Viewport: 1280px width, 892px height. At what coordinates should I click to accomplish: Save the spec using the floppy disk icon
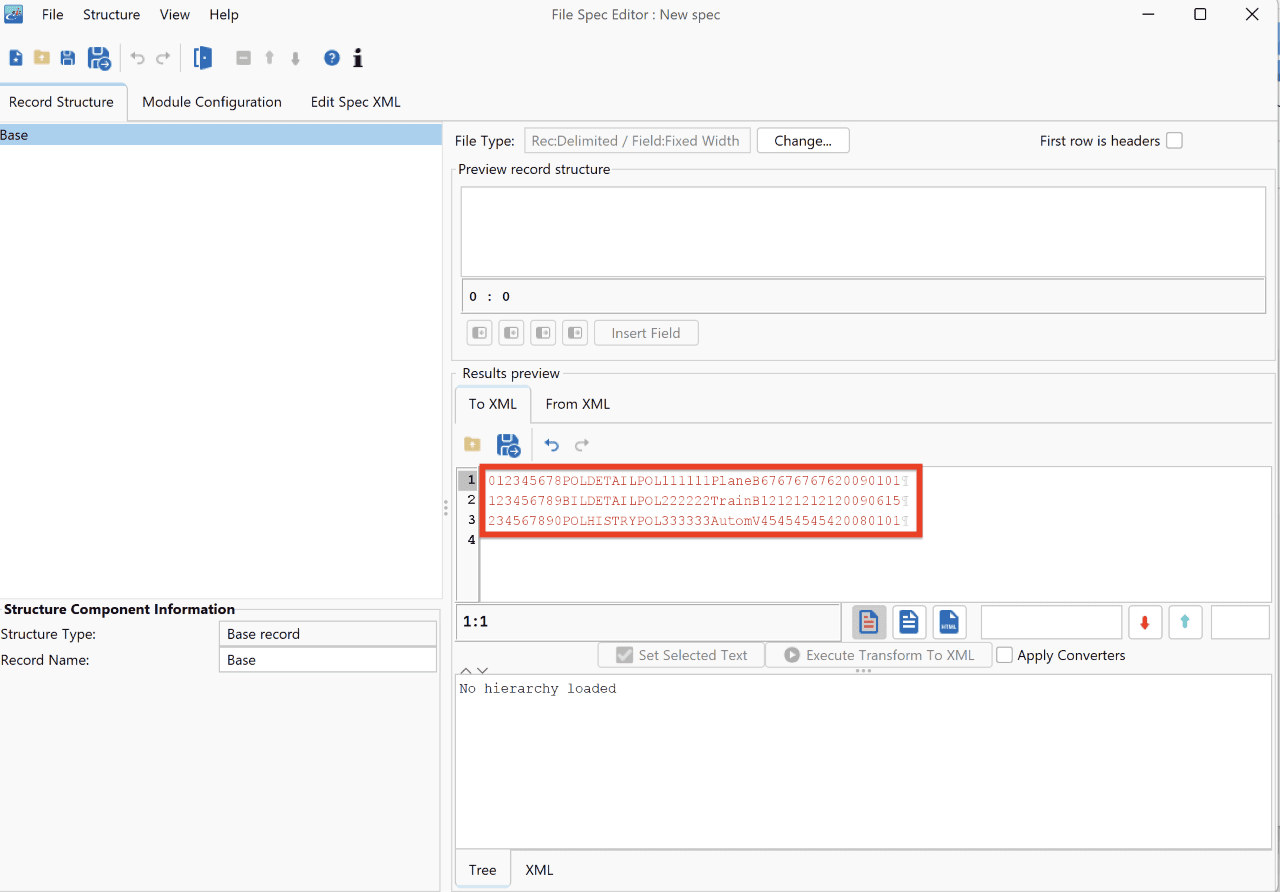[68, 58]
